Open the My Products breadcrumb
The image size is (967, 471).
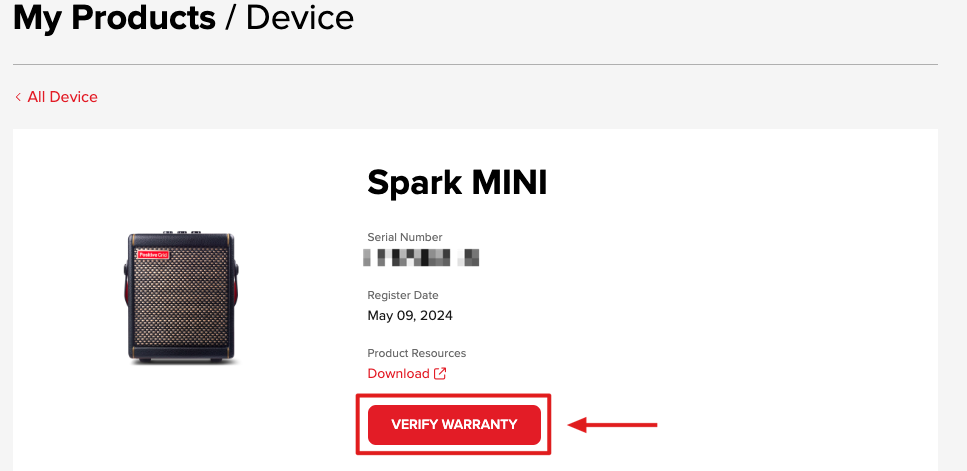pyautogui.click(x=114, y=17)
